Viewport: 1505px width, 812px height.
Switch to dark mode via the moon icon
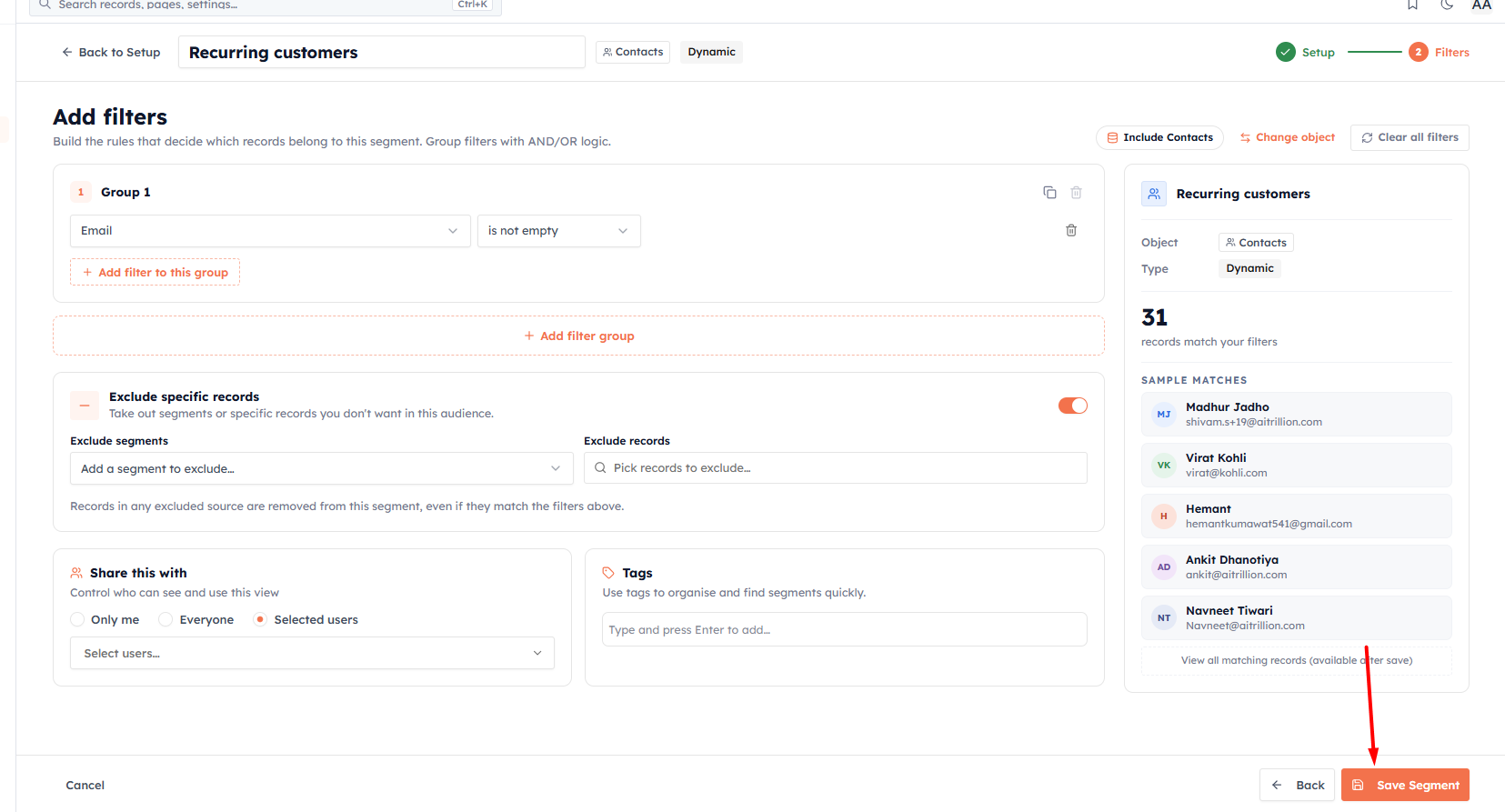[x=1447, y=5]
